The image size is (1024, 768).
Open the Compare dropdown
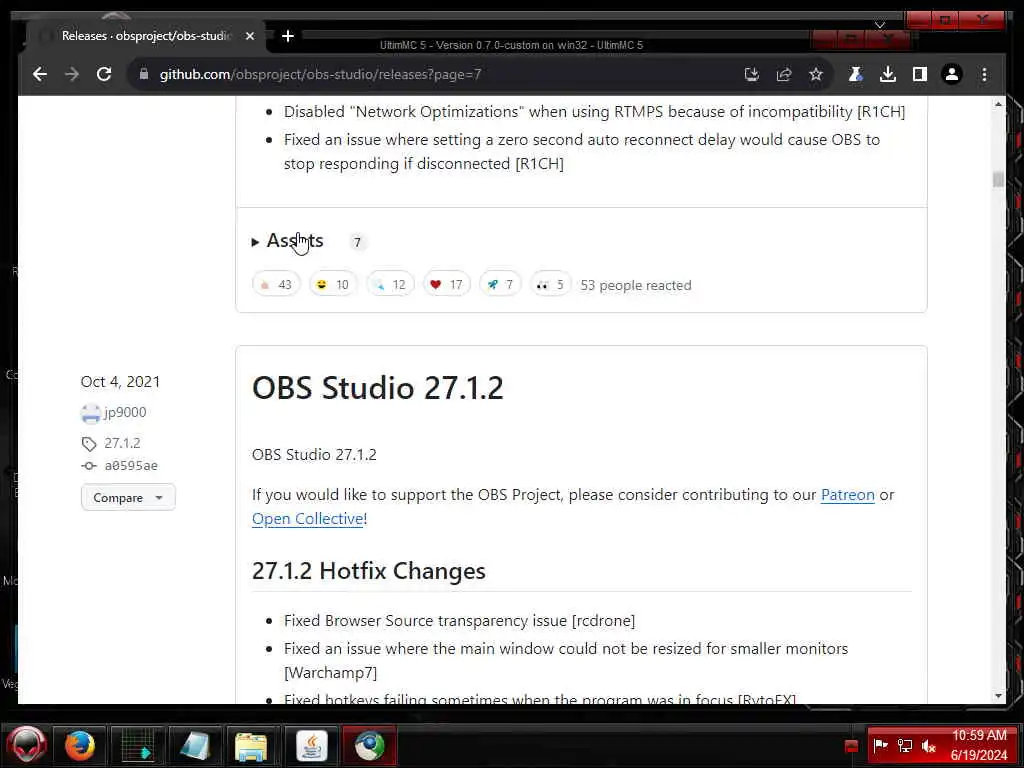[128, 498]
